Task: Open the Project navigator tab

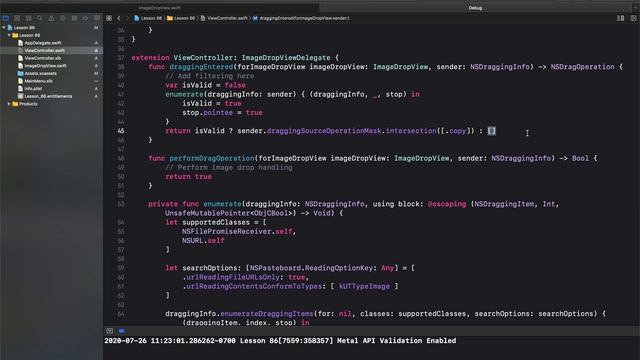Action: (6, 18)
